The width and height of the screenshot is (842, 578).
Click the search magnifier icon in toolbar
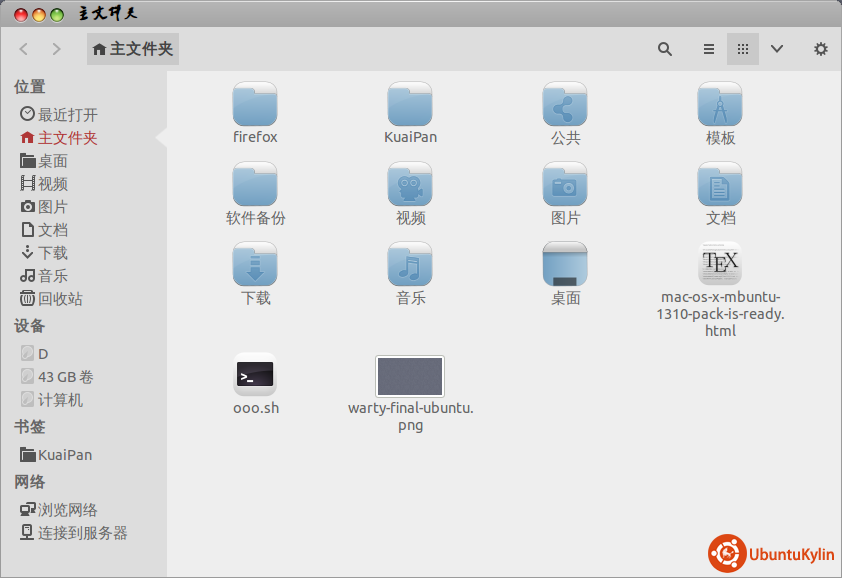click(664, 49)
